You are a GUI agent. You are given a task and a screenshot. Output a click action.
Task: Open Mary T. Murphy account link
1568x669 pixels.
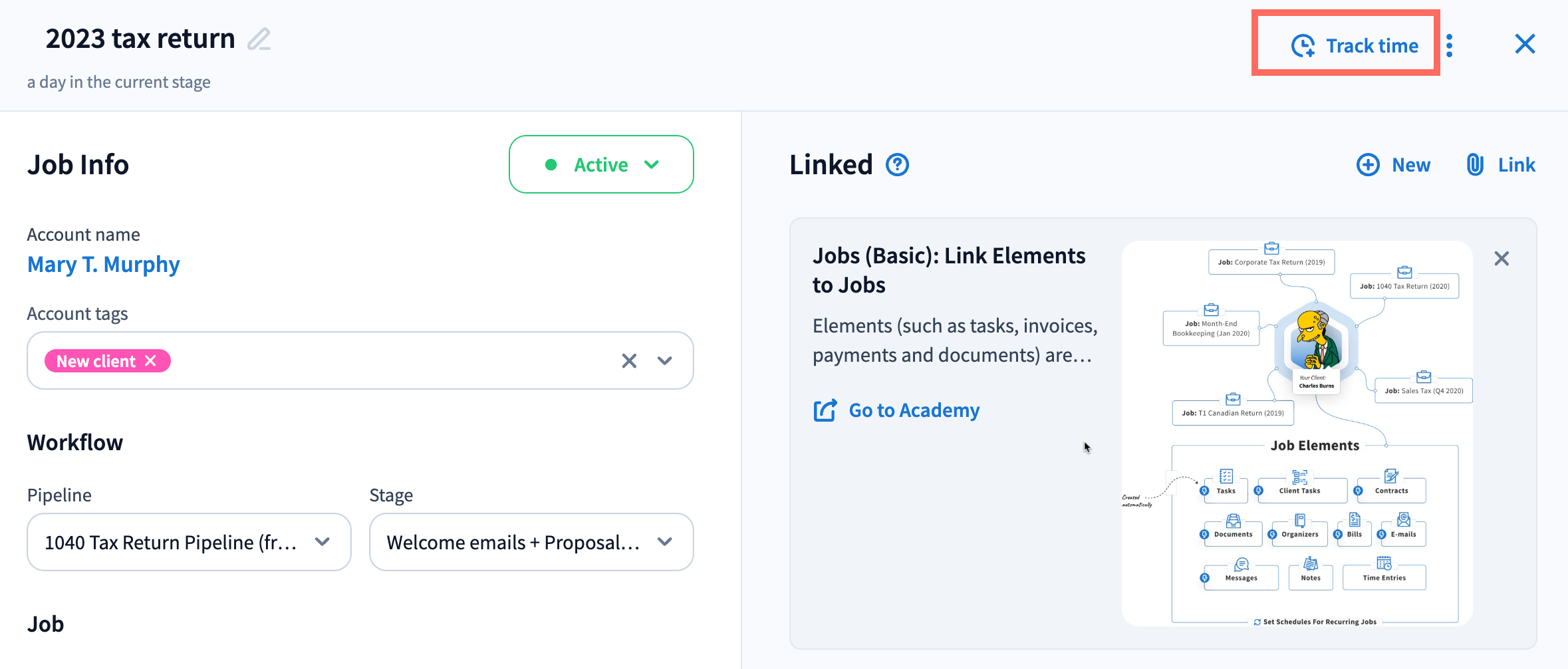104,265
